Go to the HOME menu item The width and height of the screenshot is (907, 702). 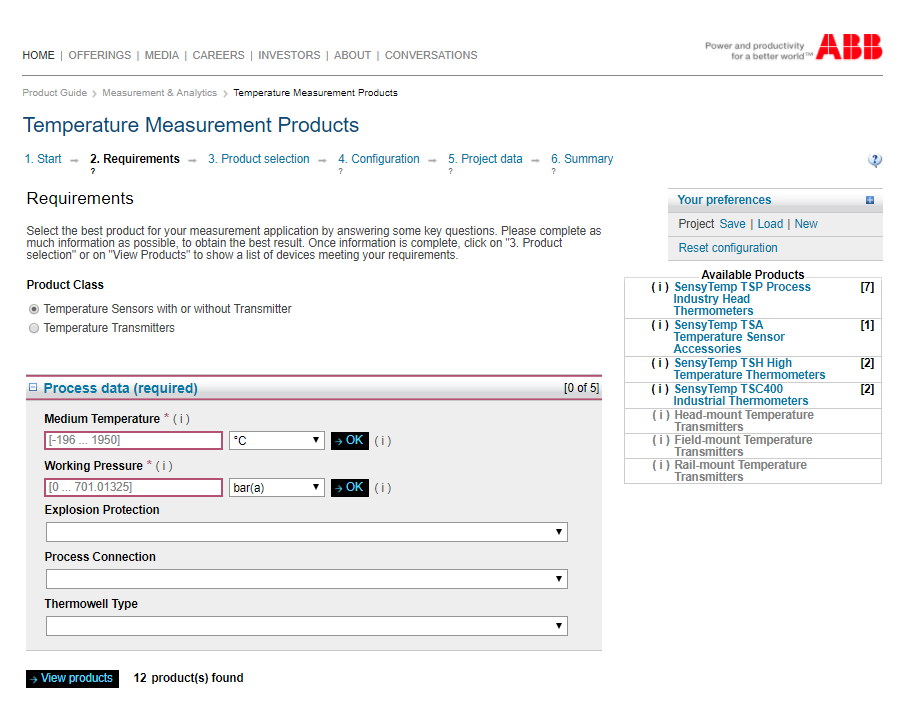(x=38, y=55)
